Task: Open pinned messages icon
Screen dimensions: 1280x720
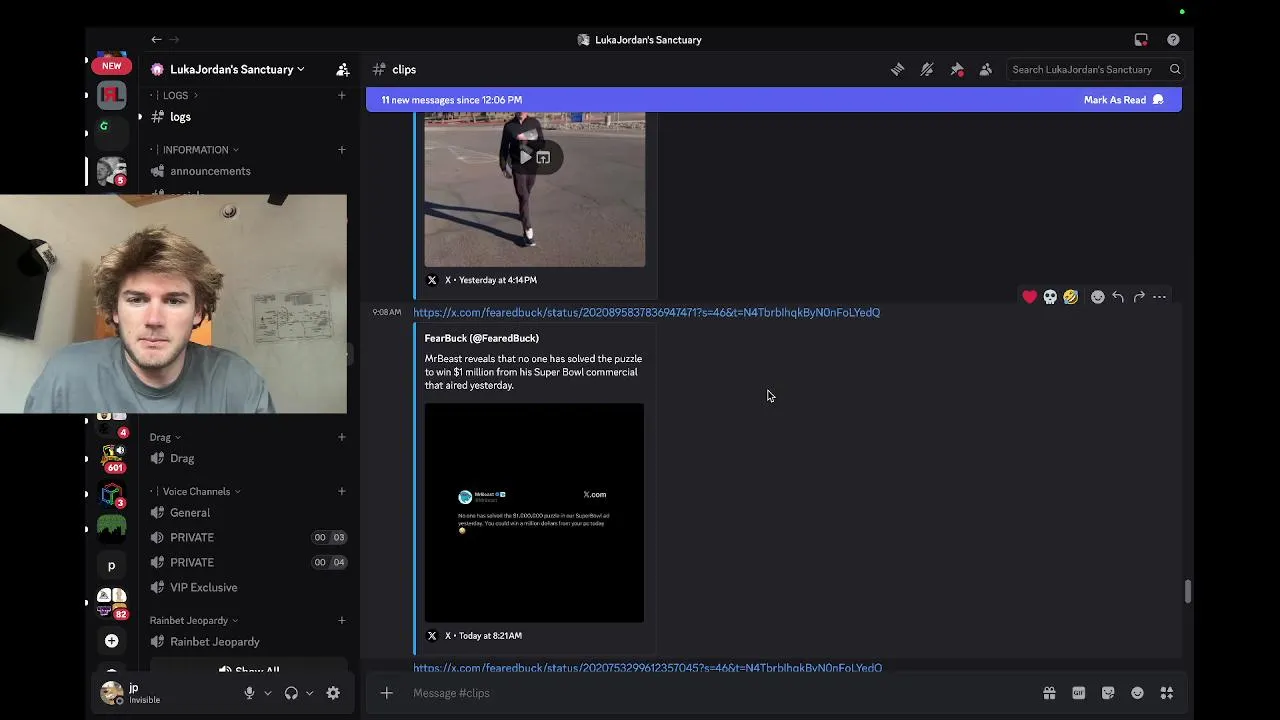Action: (957, 69)
